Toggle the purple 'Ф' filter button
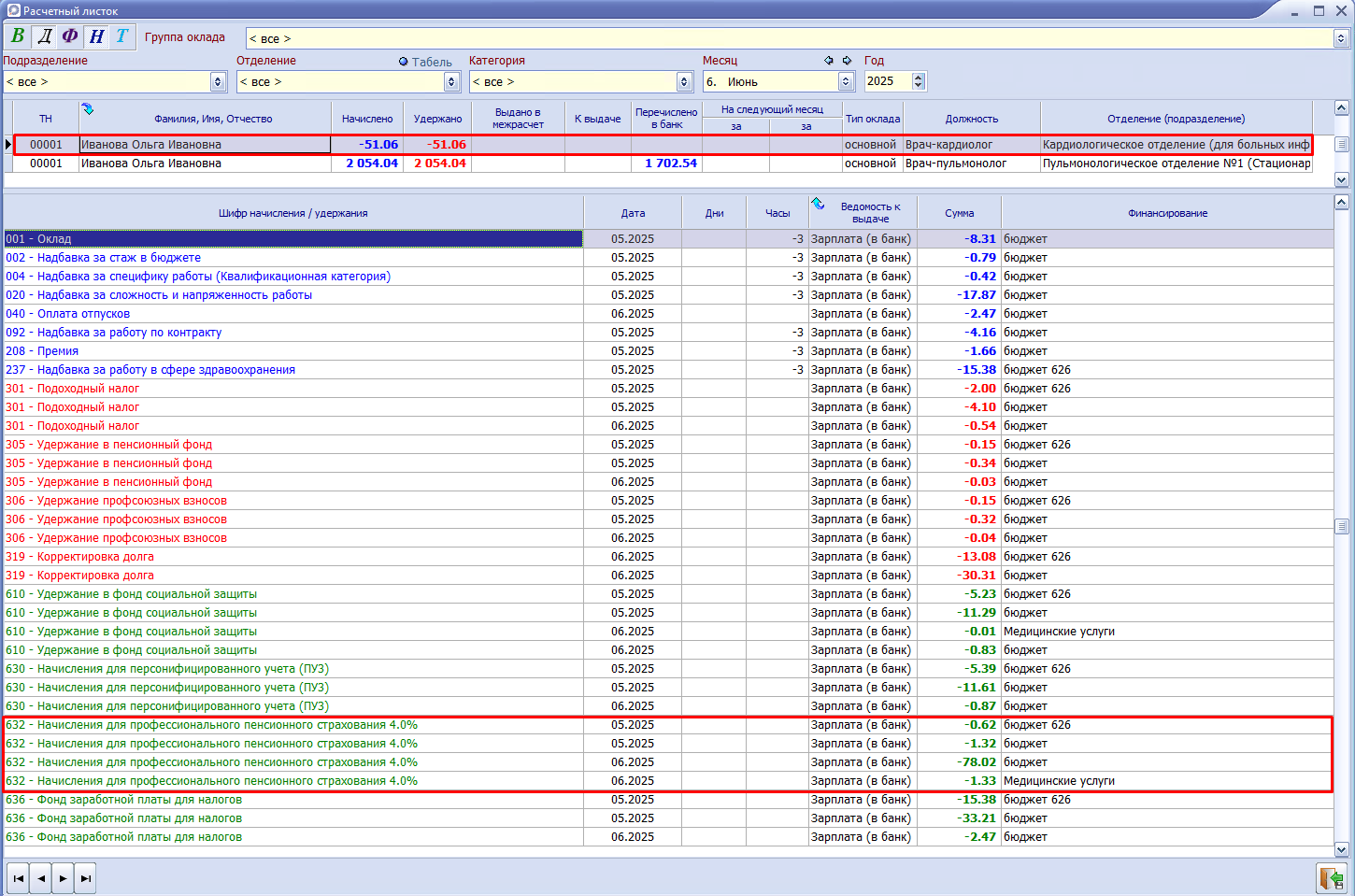Viewport: 1355px width, 896px height. tap(70, 36)
